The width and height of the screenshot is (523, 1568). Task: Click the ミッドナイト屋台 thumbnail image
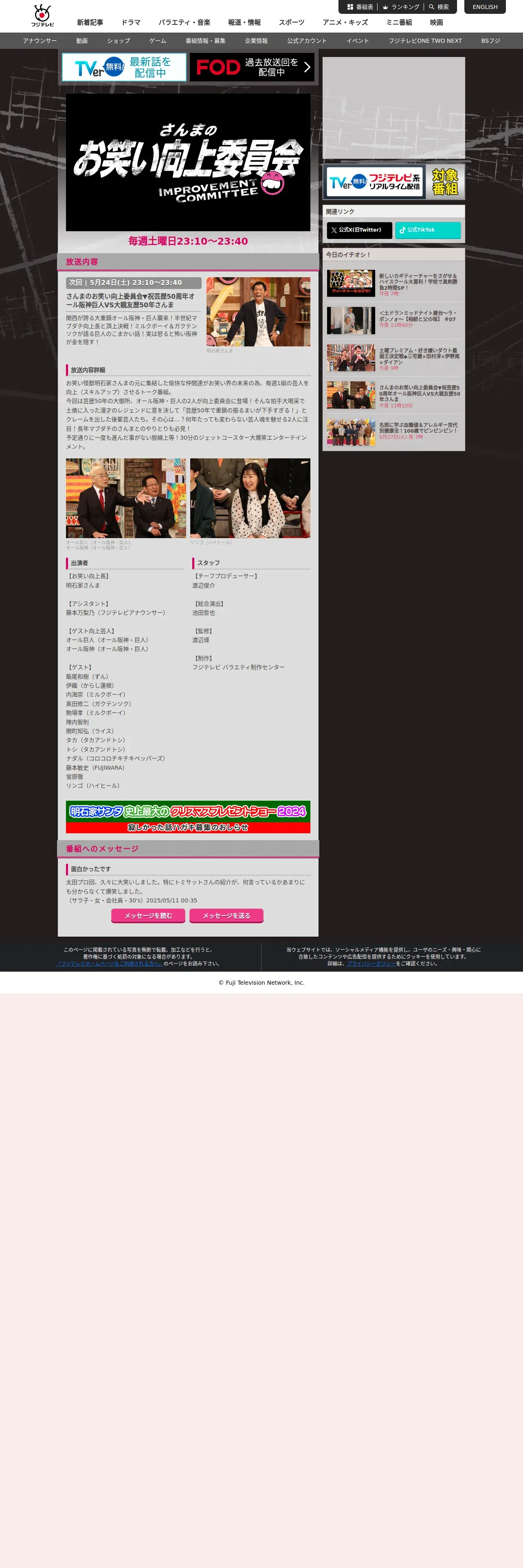click(x=351, y=321)
